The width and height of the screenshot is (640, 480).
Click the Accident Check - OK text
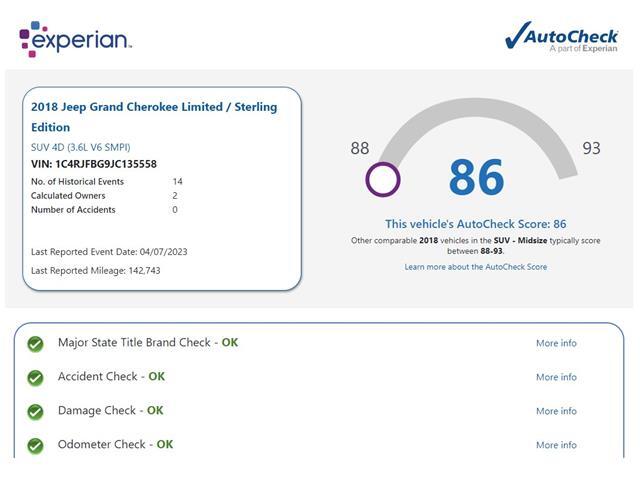[x=111, y=376]
